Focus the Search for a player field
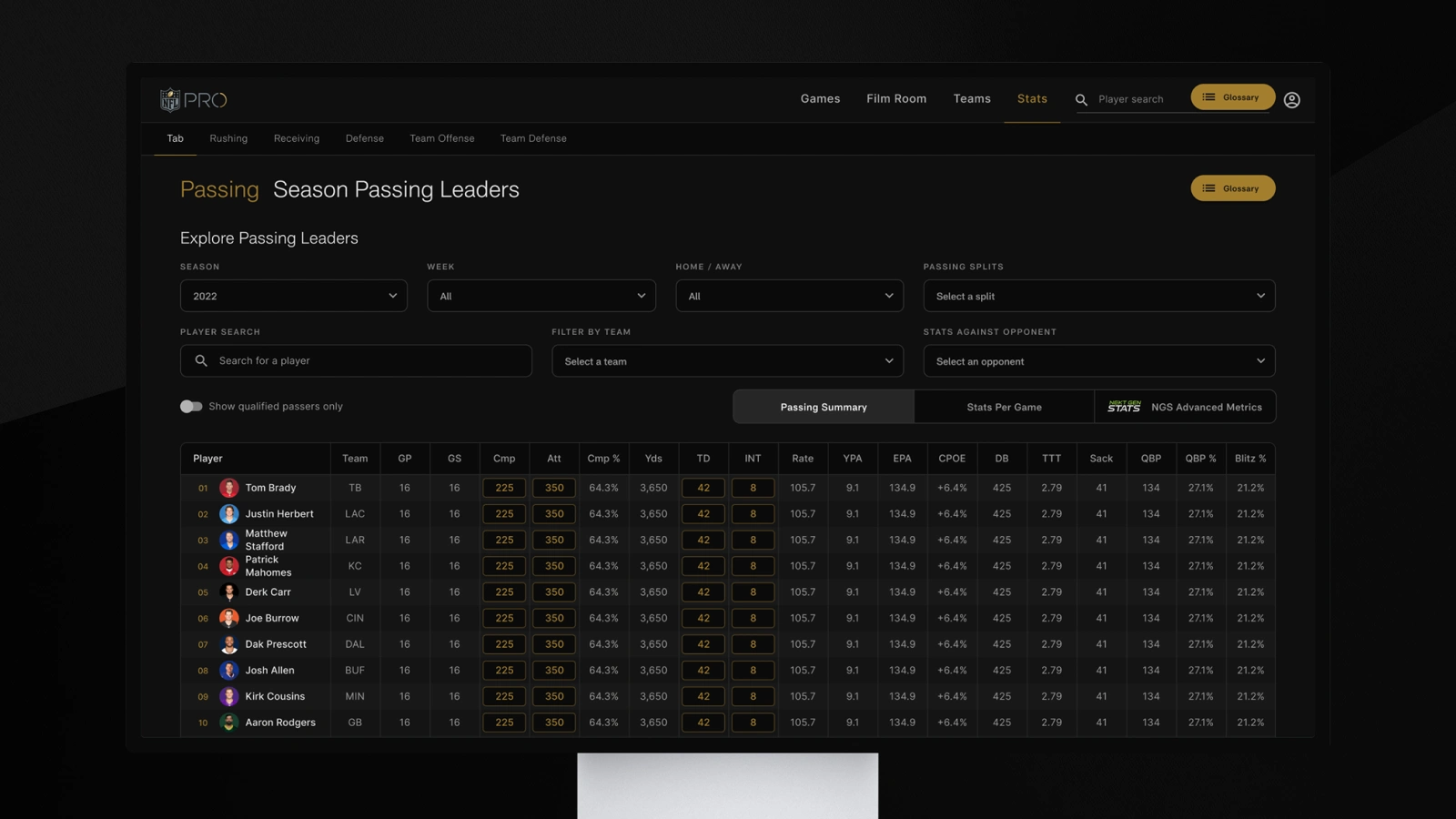Viewport: 1456px width, 819px height. (356, 361)
